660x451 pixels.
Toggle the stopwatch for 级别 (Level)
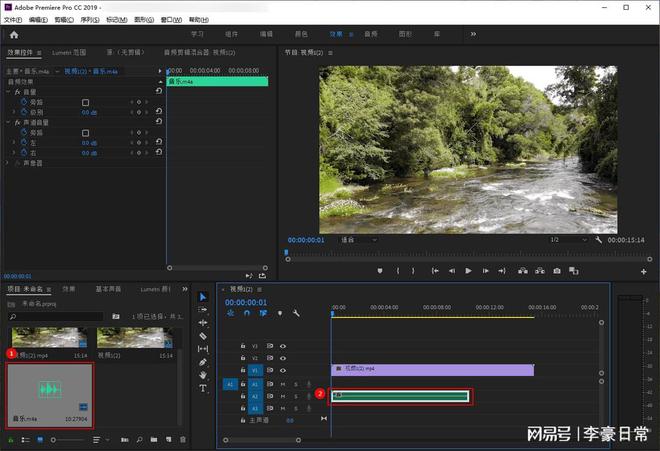tap(24, 112)
